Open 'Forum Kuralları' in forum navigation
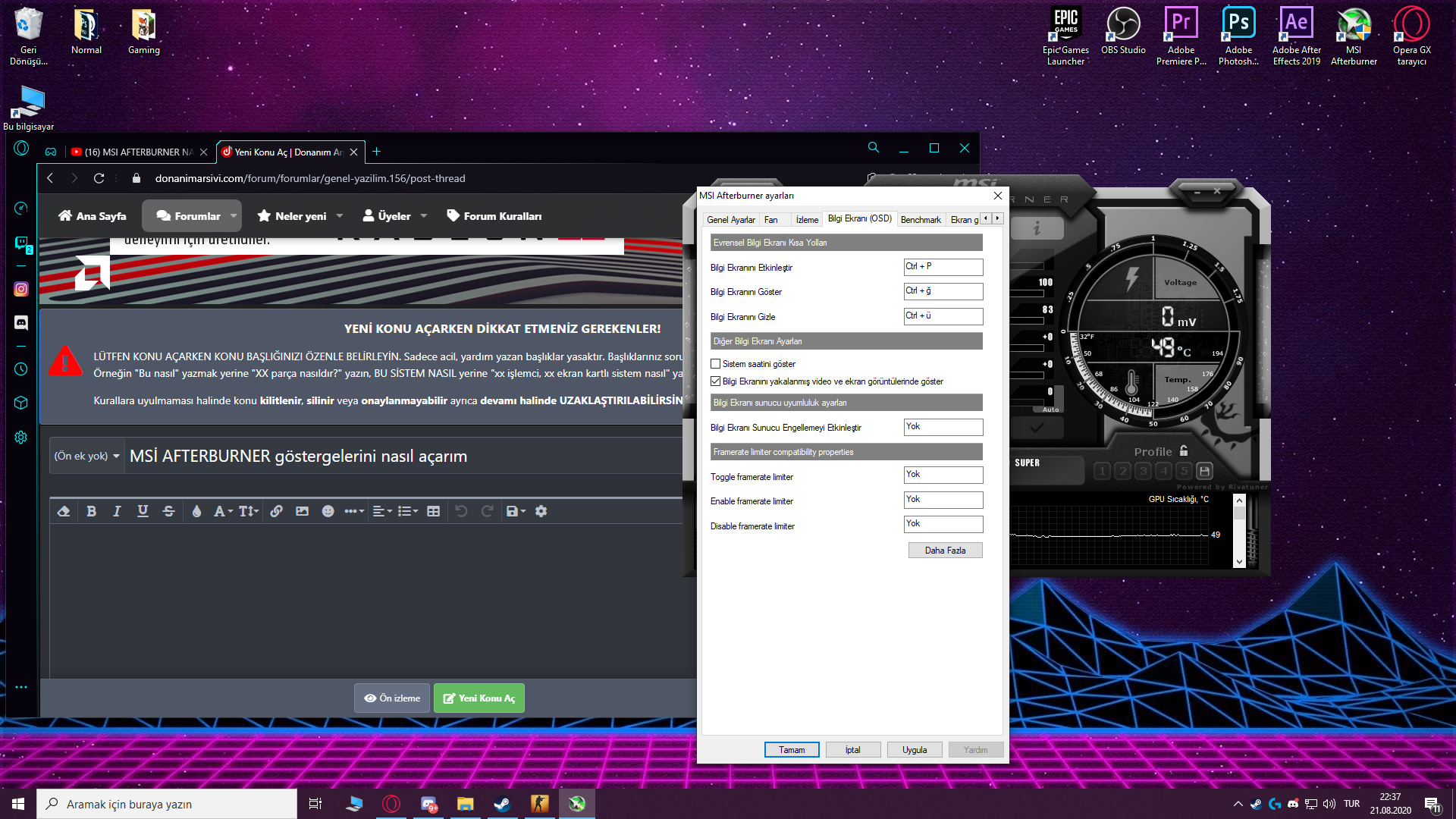 pyautogui.click(x=494, y=216)
